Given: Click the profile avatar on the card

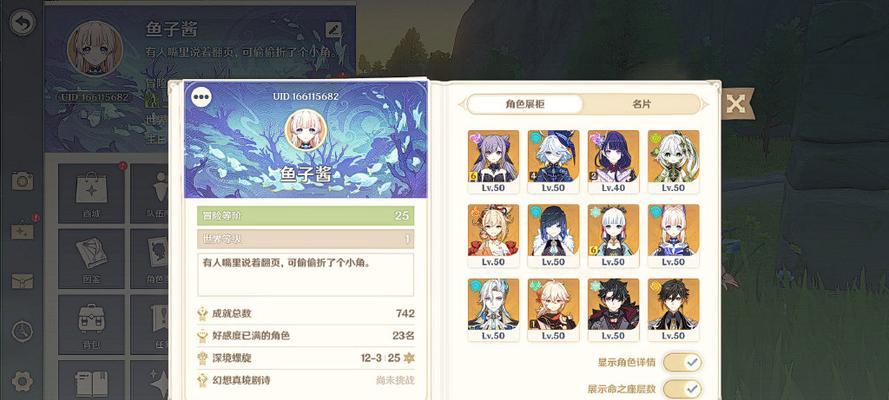Looking at the screenshot, I should pyautogui.click(x=306, y=130).
